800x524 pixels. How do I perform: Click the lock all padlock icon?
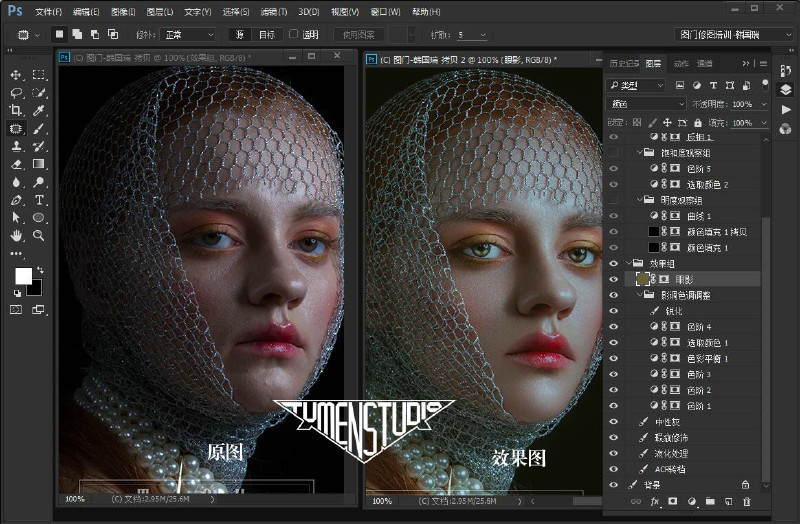(x=697, y=122)
